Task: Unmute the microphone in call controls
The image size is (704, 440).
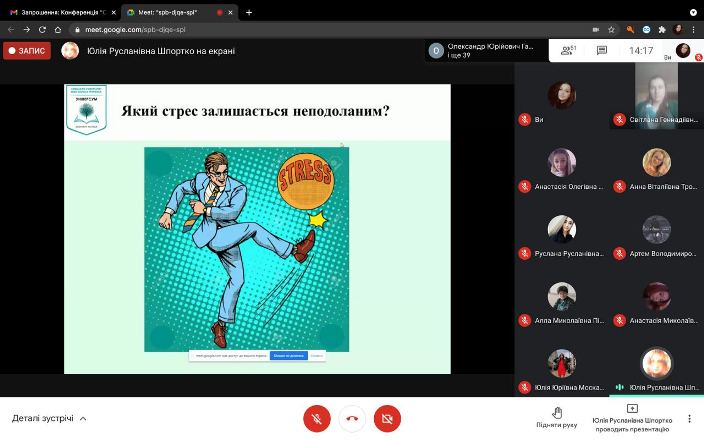Action: 317,418
